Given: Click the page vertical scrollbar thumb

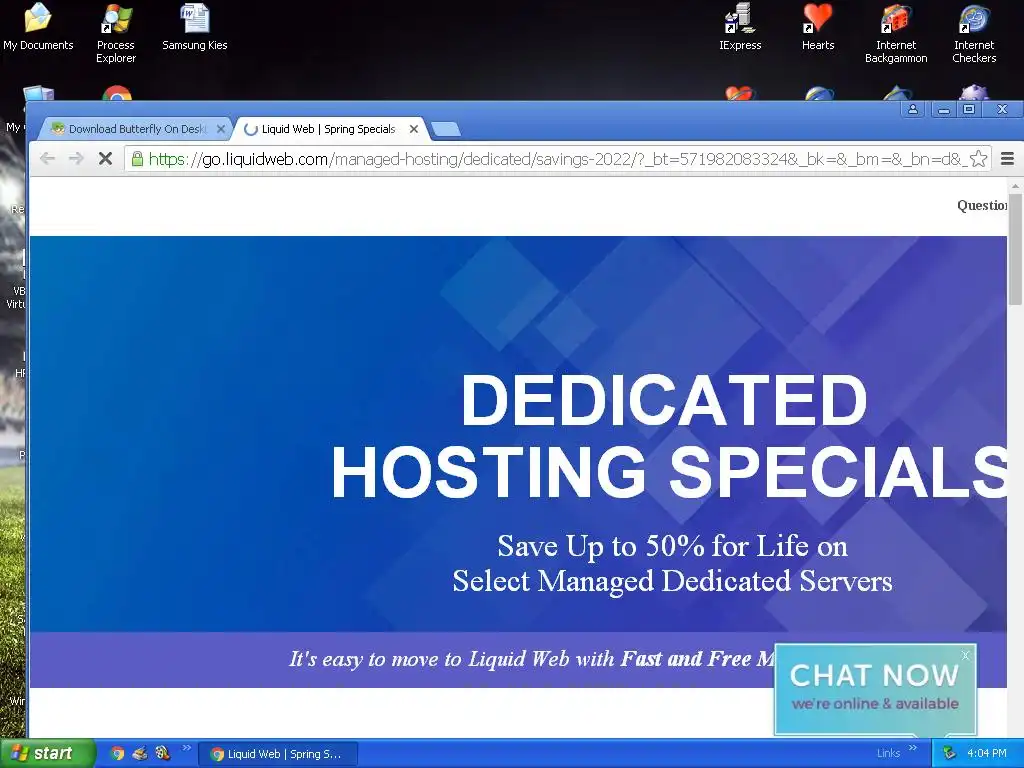Looking at the screenshot, I should coord(1015,249).
